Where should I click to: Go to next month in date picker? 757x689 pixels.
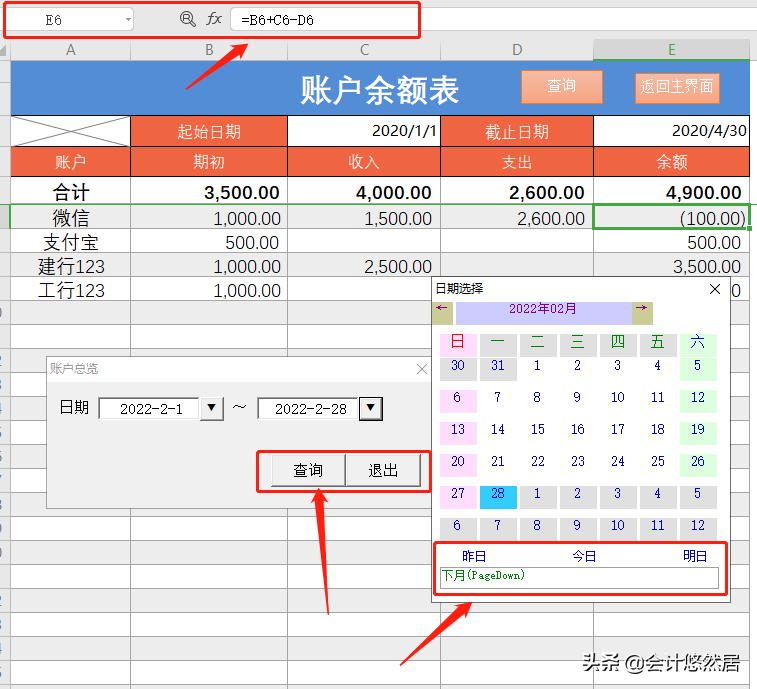tap(642, 309)
